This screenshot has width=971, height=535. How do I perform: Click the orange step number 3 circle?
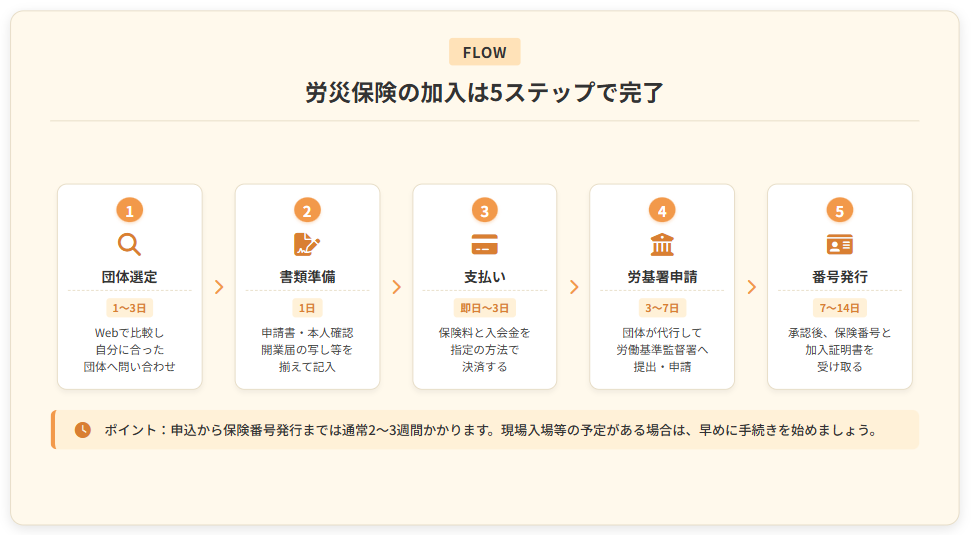pyautogui.click(x=485, y=210)
